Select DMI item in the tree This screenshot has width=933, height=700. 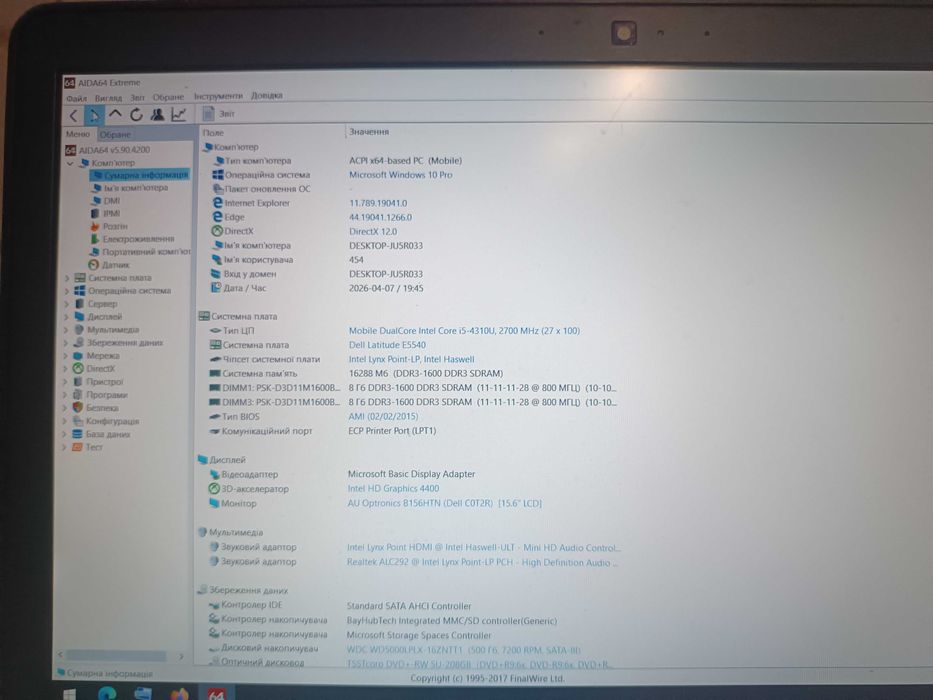105,201
